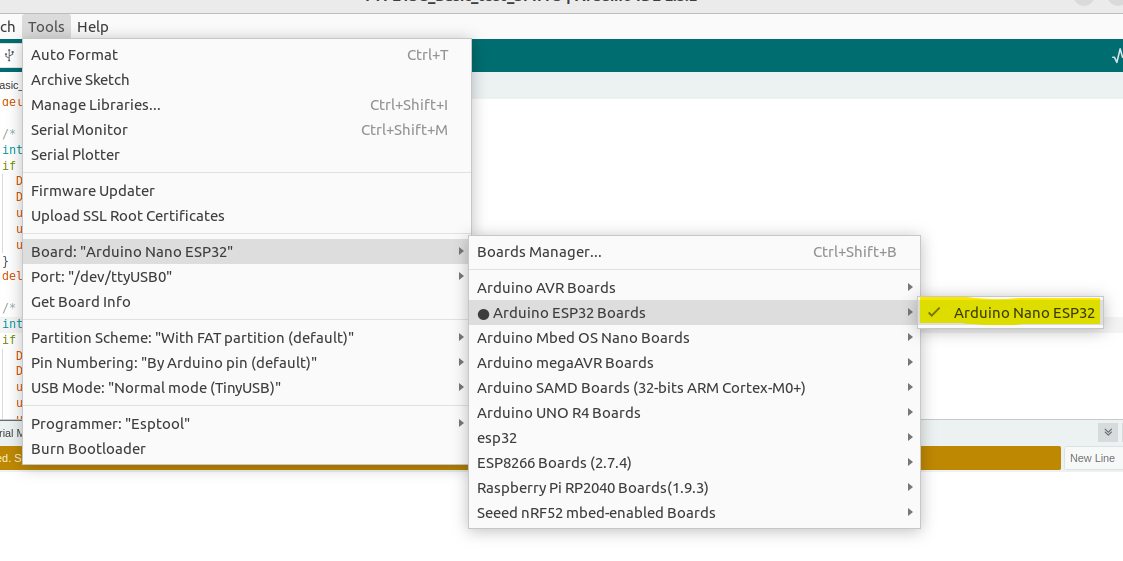Expand USB Mode submenu
1123x561 pixels.
point(247,388)
